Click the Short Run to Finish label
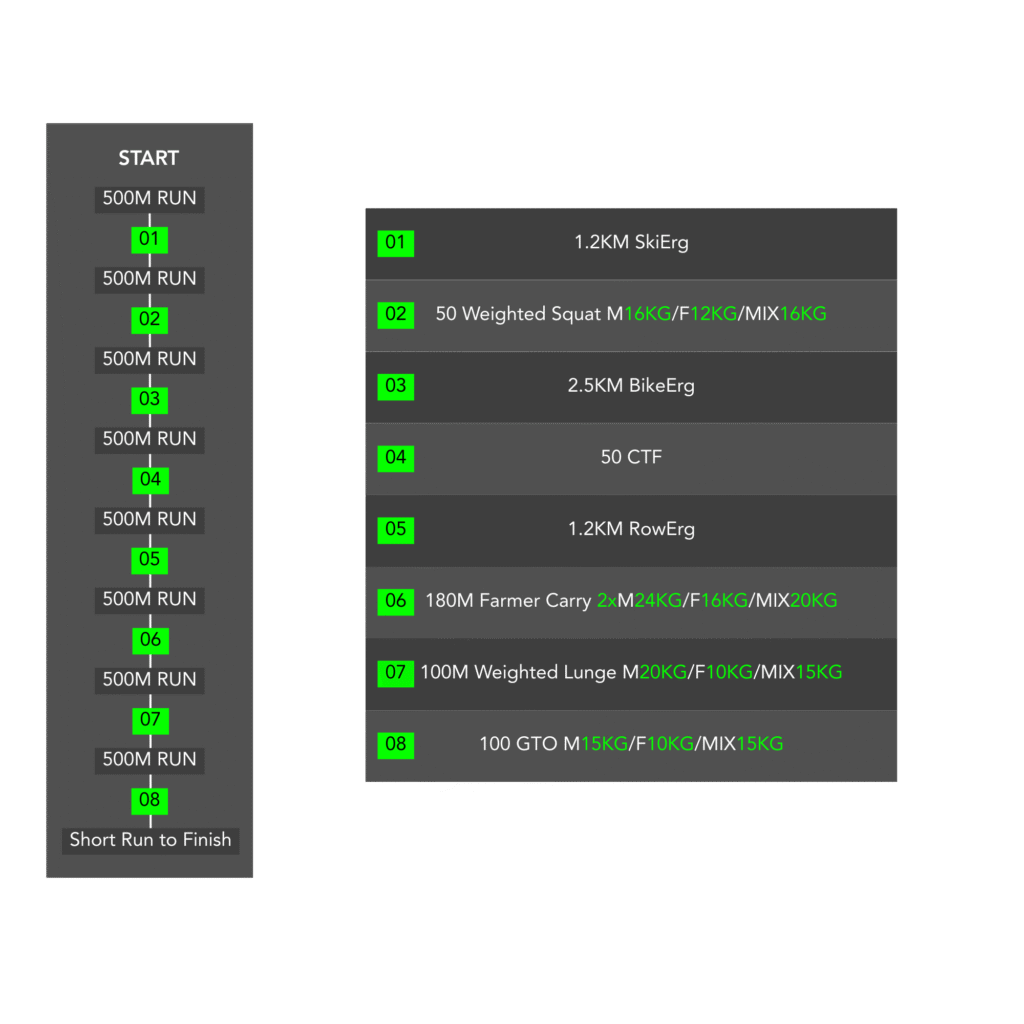This screenshot has width=1024, height=1024. 150,840
